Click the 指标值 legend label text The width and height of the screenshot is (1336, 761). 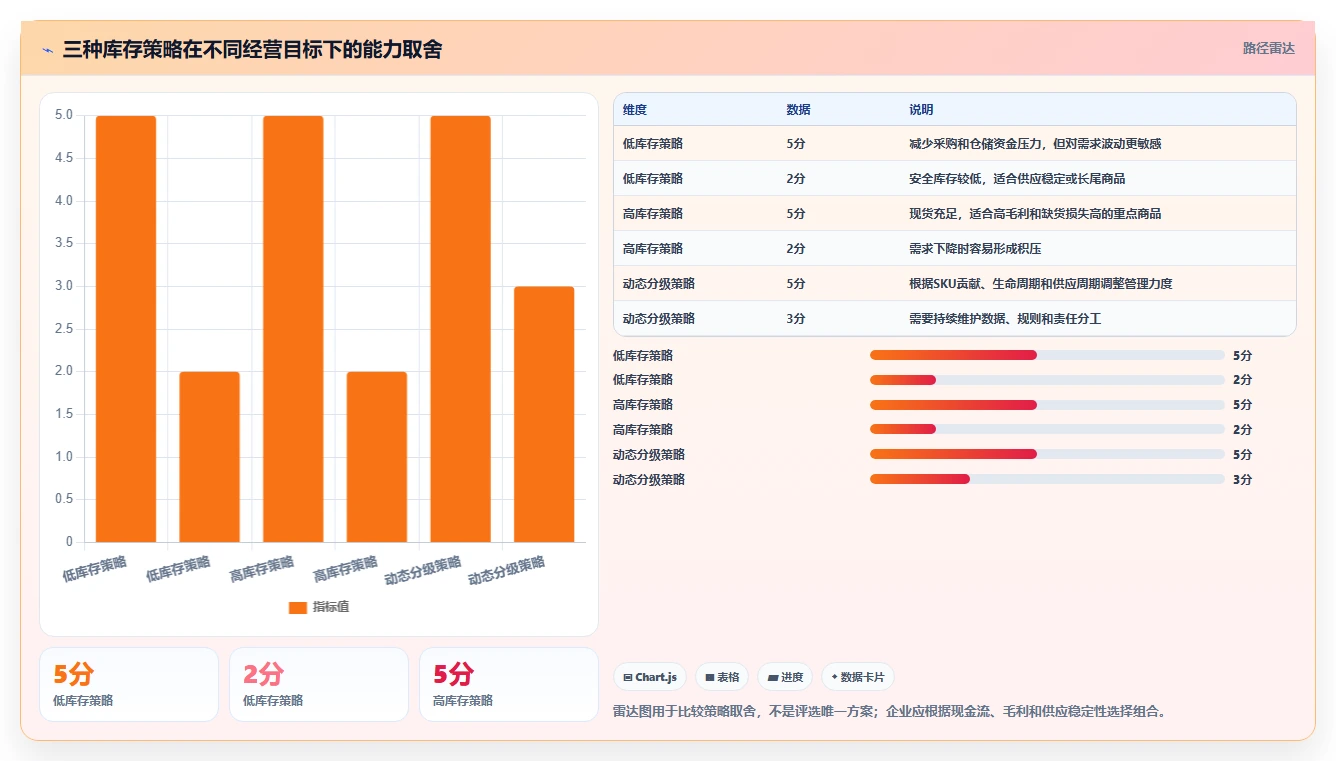[x=331, y=607]
